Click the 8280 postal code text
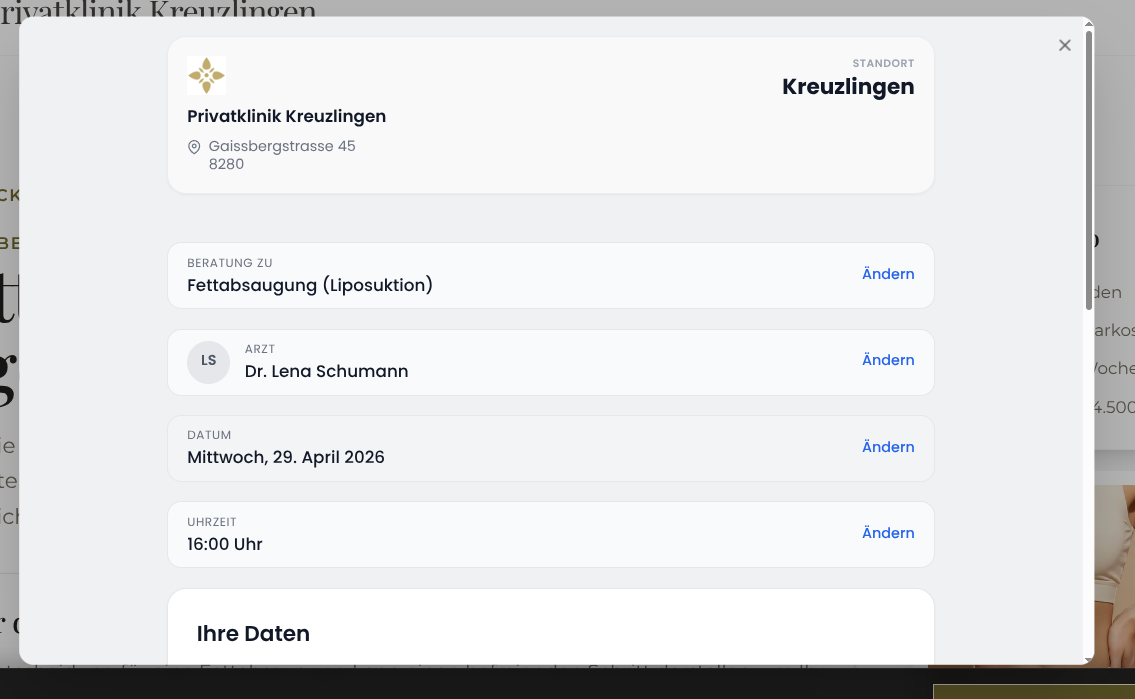 coord(226,164)
